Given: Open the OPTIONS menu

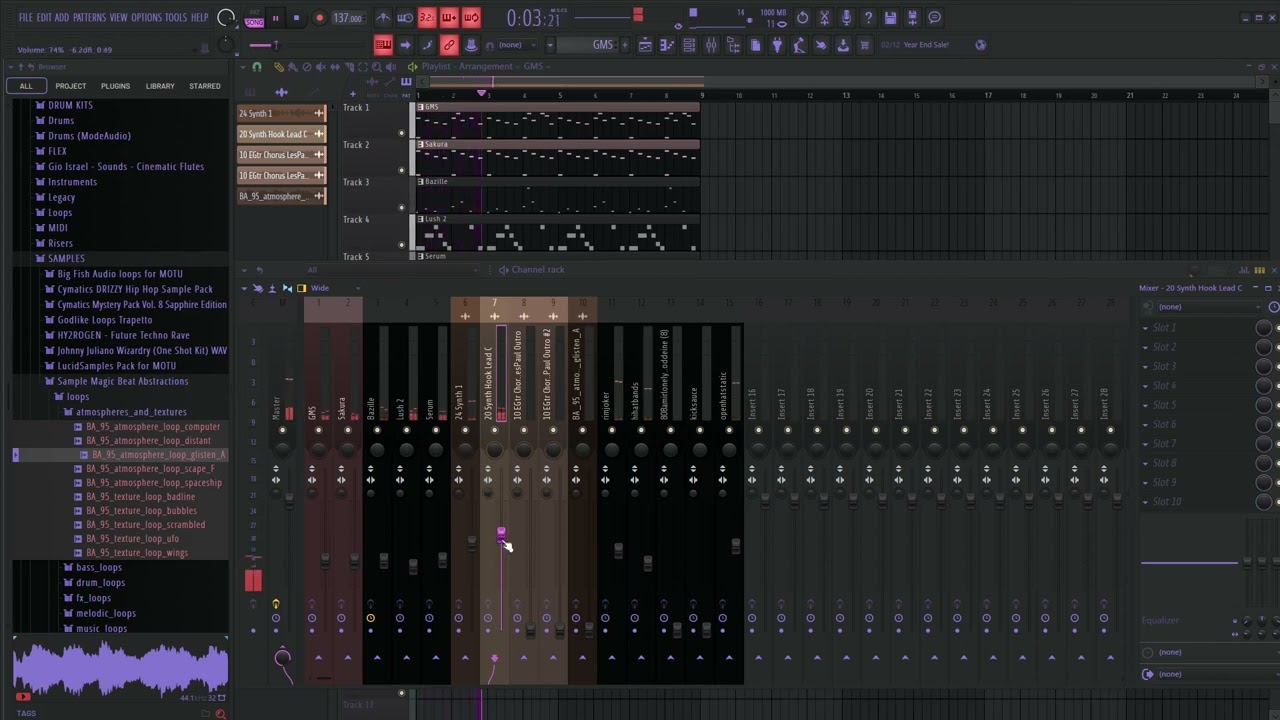Looking at the screenshot, I should click(146, 18).
